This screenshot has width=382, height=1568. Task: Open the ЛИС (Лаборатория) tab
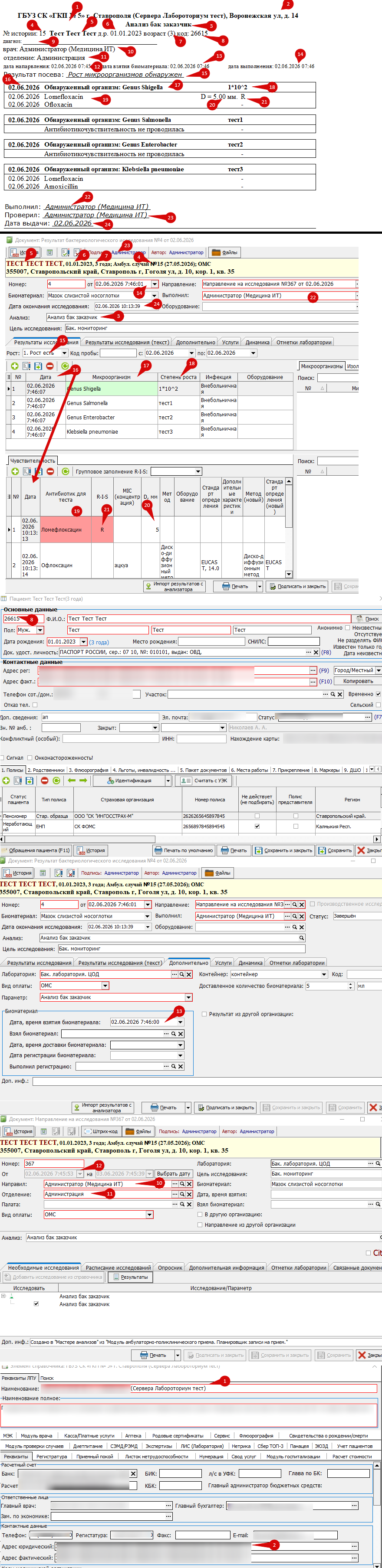(202, 1446)
